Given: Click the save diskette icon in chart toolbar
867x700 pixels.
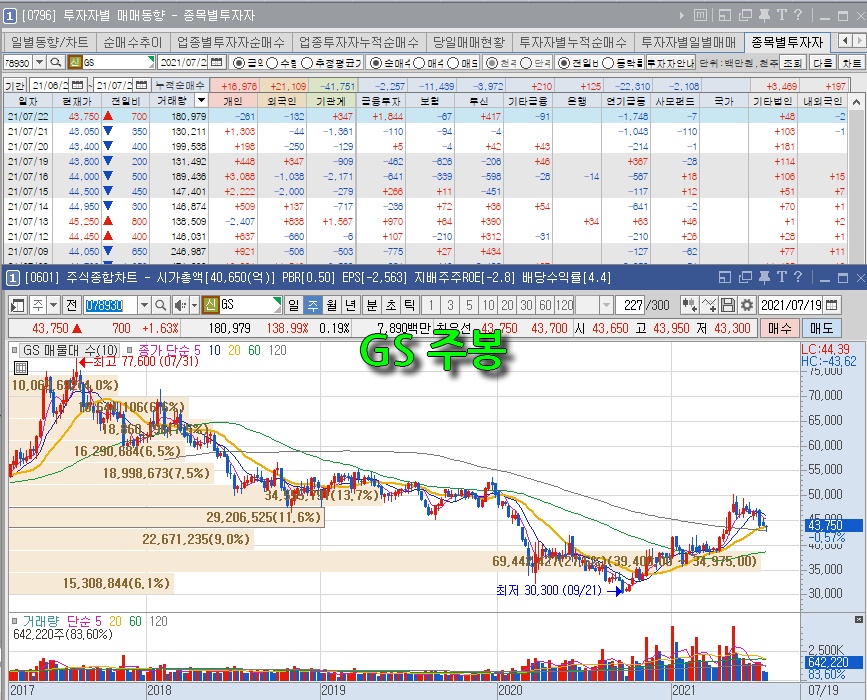Looking at the screenshot, I should coord(728,305).
